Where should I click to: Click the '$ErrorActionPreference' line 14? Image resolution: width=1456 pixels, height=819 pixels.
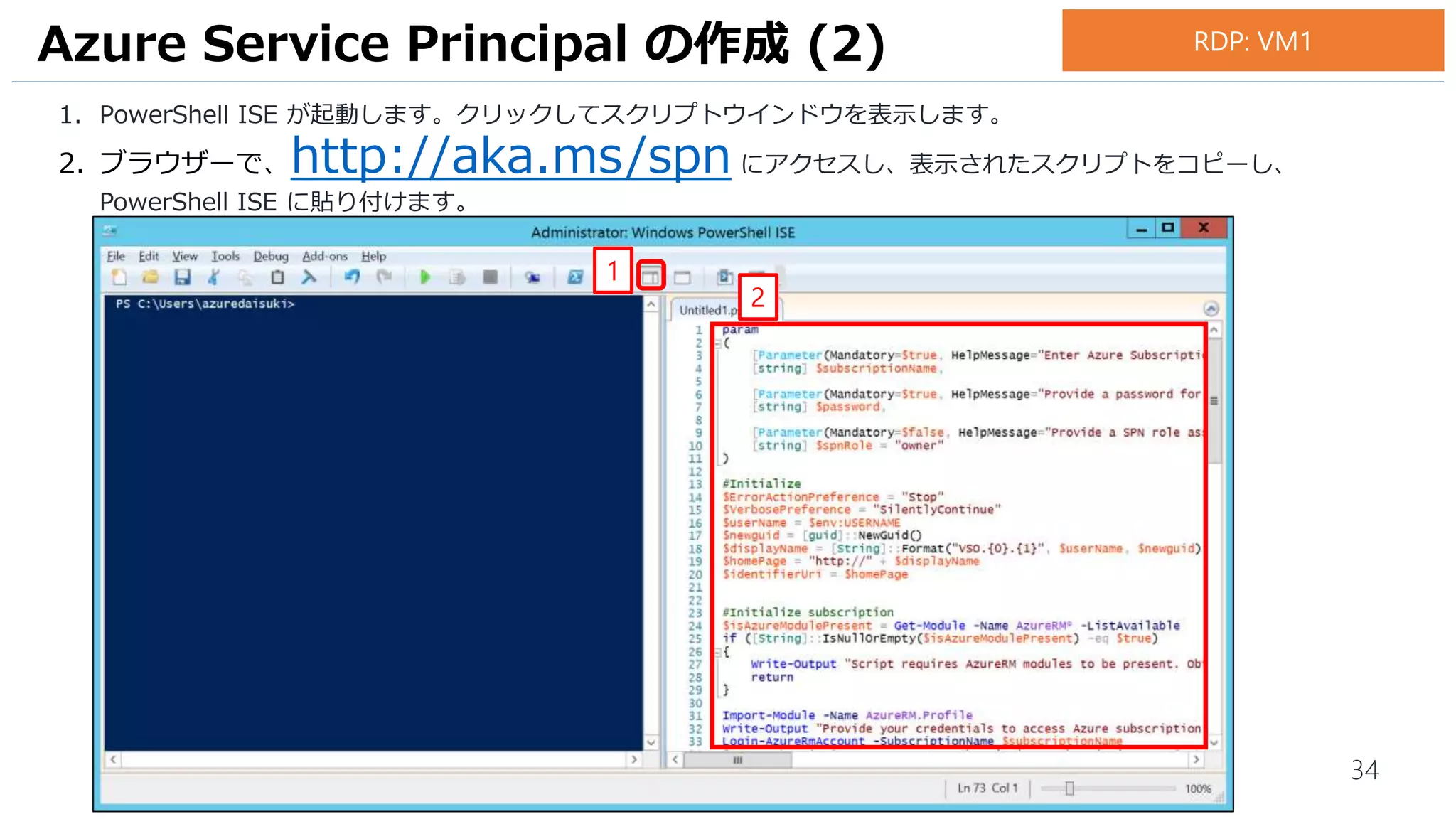[x=833, y=497]
